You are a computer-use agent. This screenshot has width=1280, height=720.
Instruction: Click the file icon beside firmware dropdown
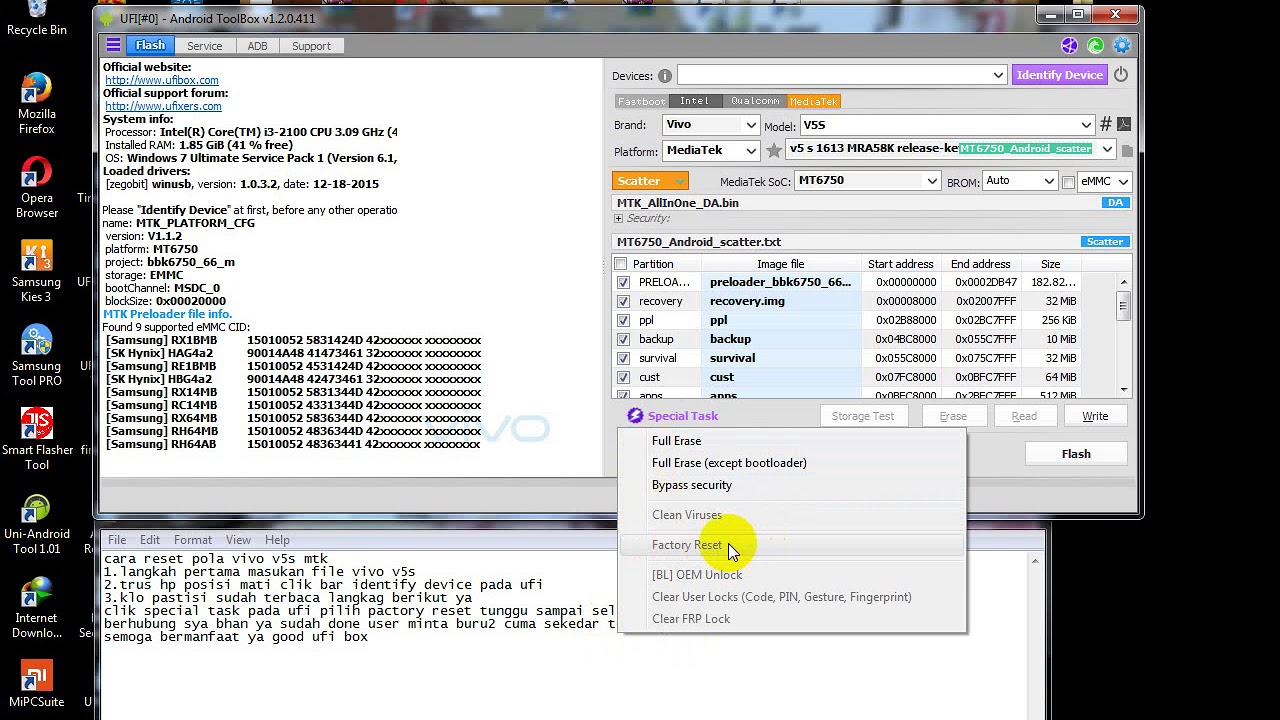1127,150
